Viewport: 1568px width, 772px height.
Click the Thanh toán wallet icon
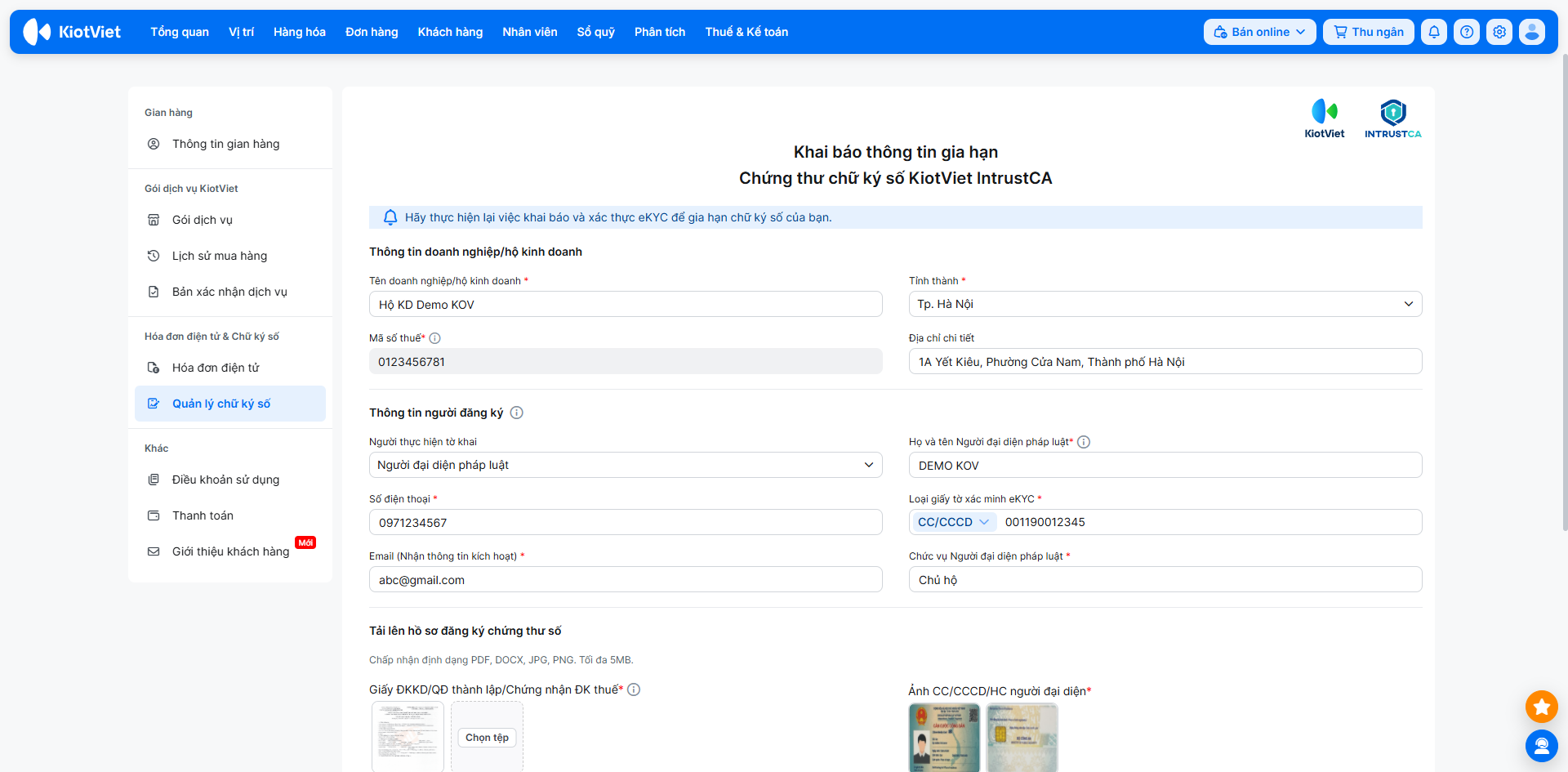coord(154,515)
